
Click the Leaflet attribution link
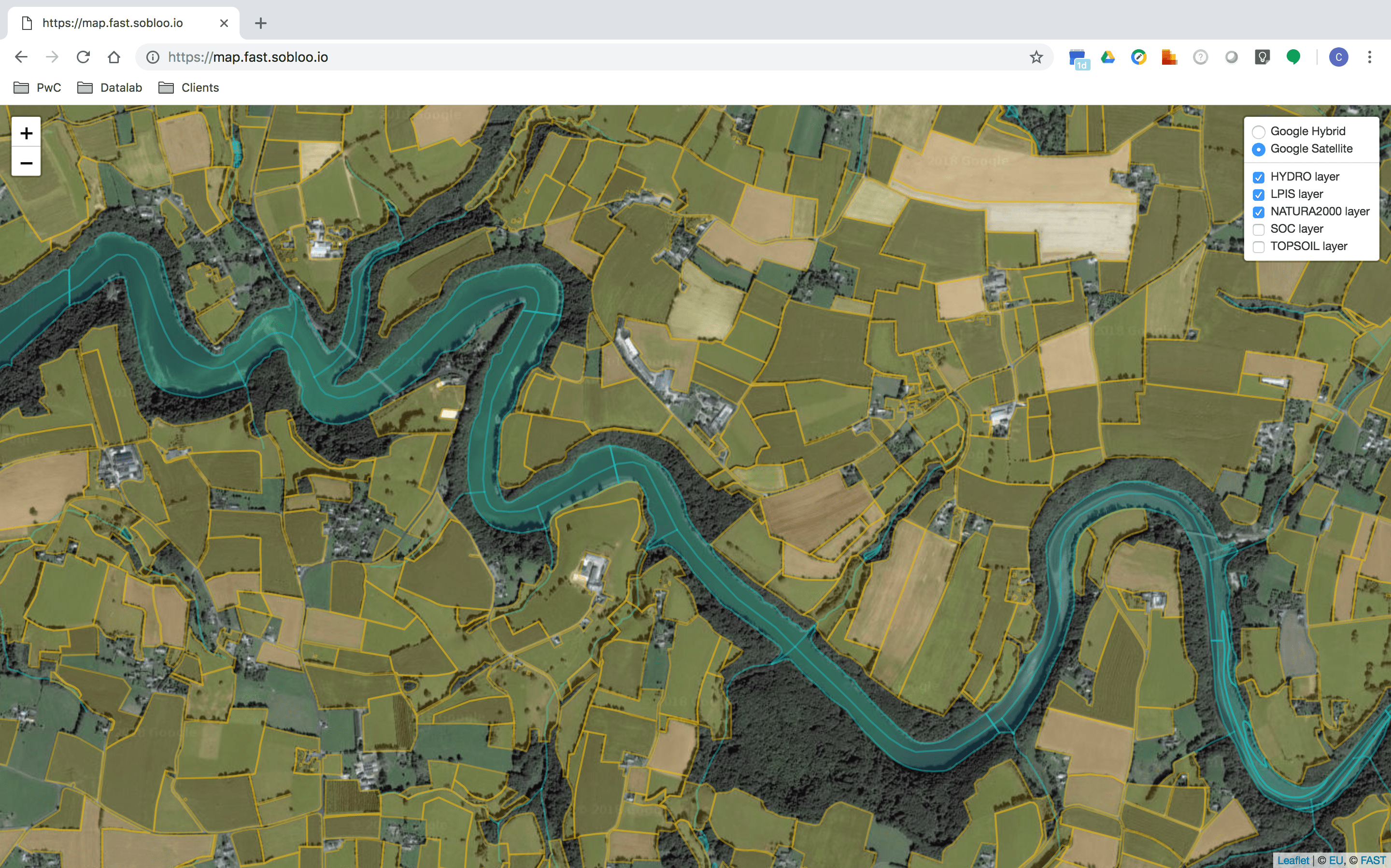pos(1293,860)
